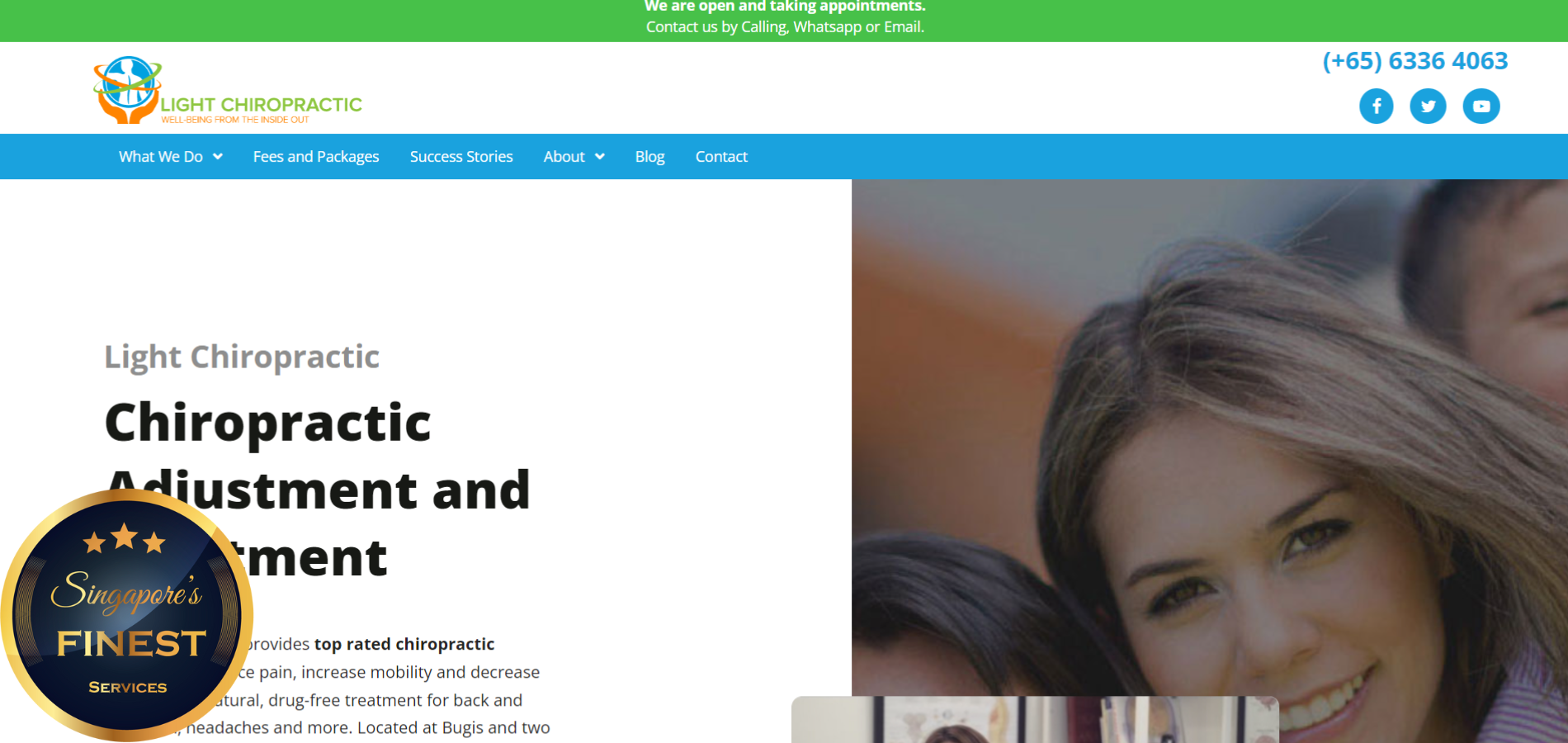Open the Success Stories page
This screenshot has height=743, width=1568.
coord(461,157)
